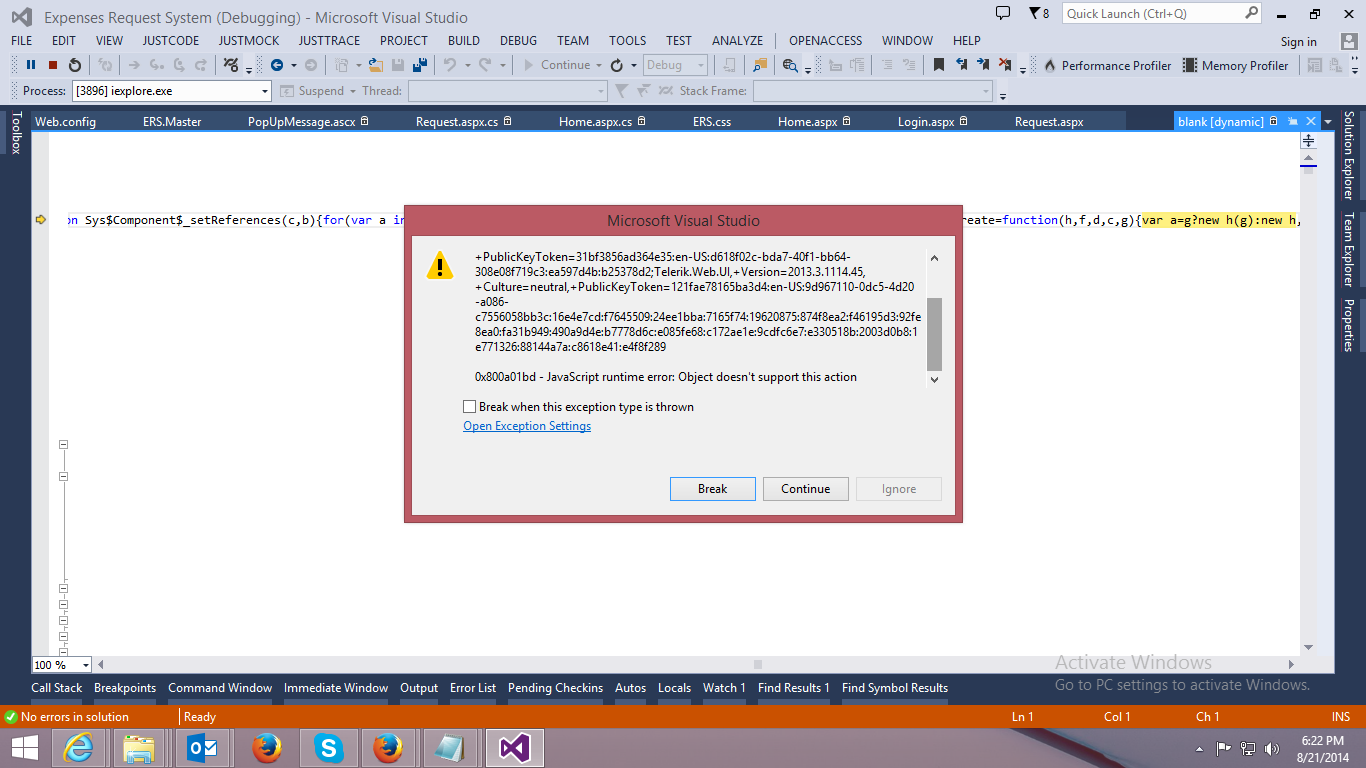Click the Break All pause icon
This screenshot has height=768, width=1366.
31,65
